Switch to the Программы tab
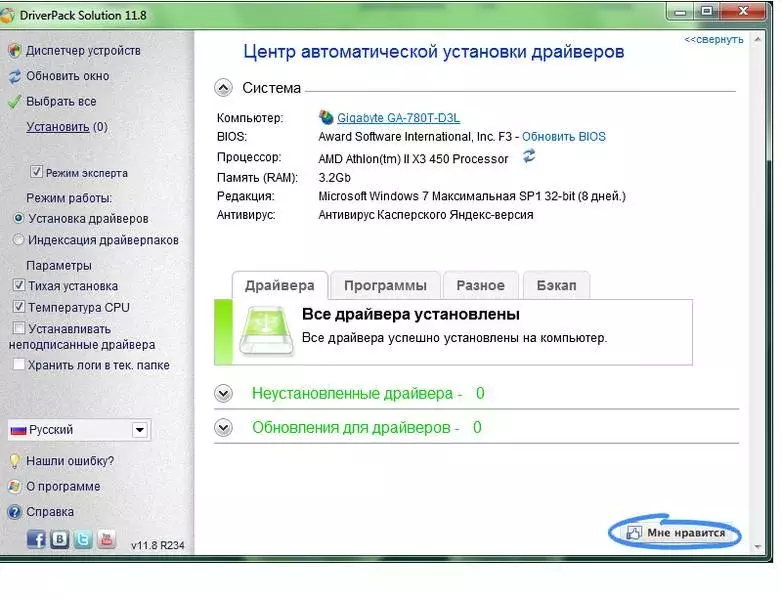 (x=386, y=285)
